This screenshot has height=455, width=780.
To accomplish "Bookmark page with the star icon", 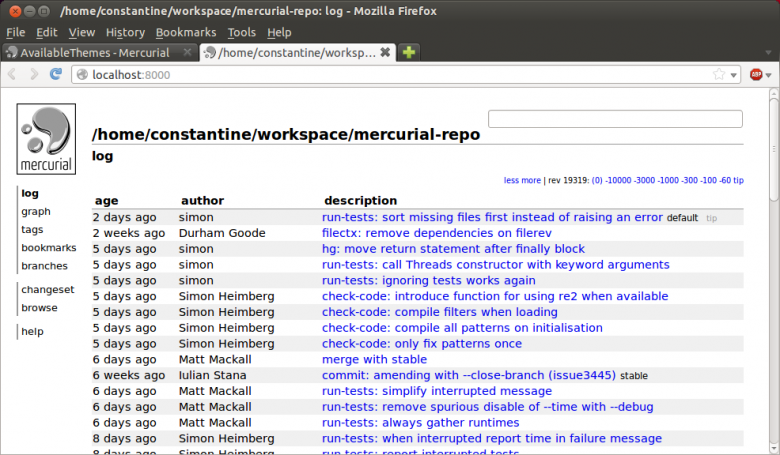I will click(x=719, y=75).
